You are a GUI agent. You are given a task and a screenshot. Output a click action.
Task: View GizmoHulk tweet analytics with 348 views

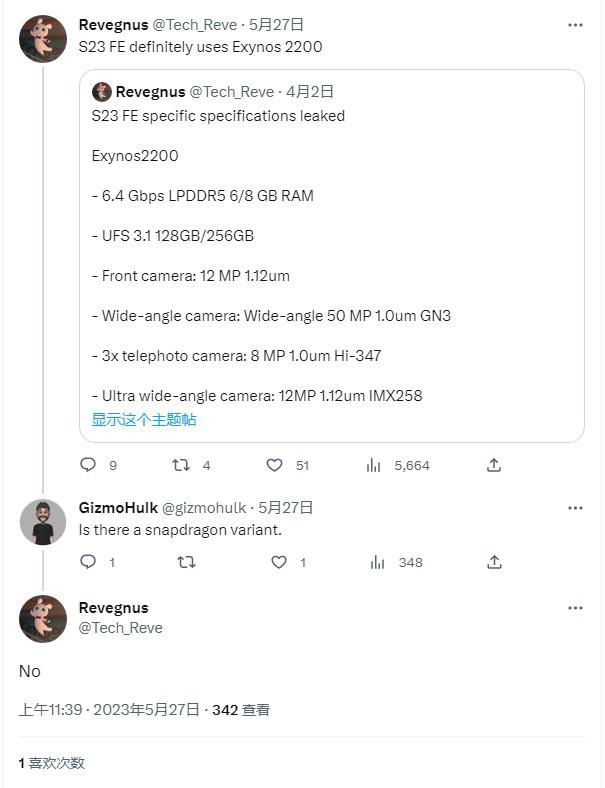[377, 562]
